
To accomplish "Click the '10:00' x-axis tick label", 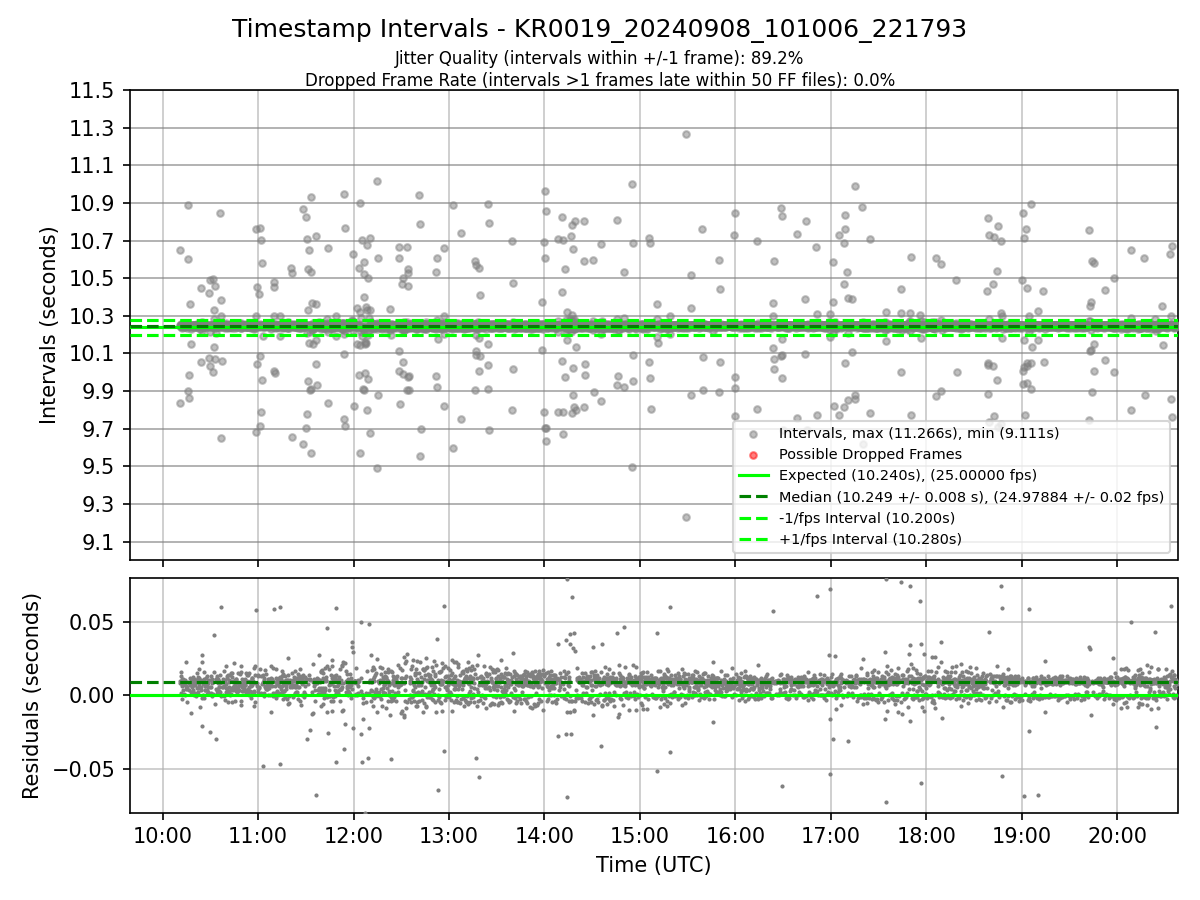I will 162,835.
